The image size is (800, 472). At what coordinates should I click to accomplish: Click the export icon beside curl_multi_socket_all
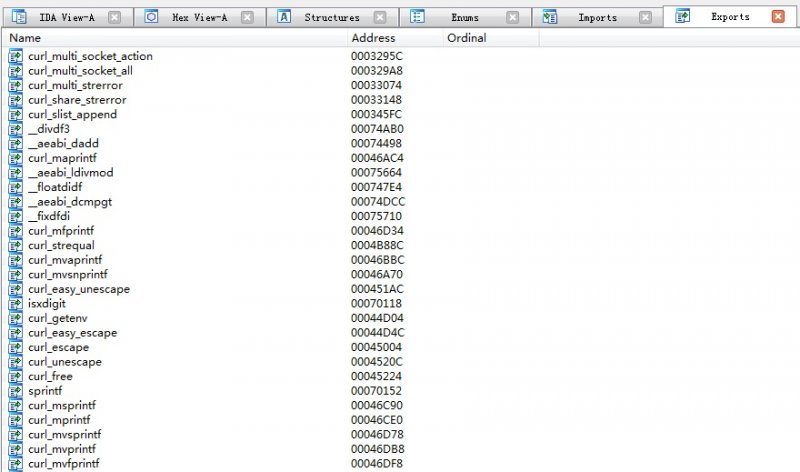16,70
